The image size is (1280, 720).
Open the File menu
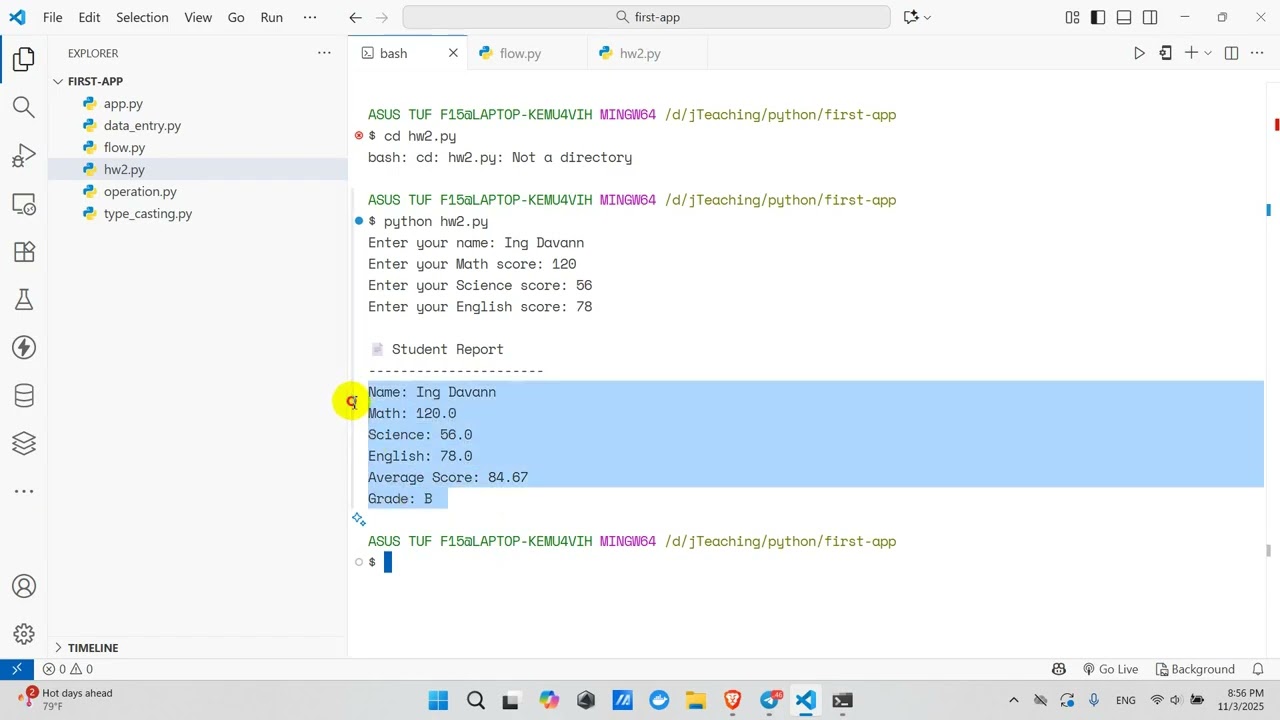(x=53, y=17)
